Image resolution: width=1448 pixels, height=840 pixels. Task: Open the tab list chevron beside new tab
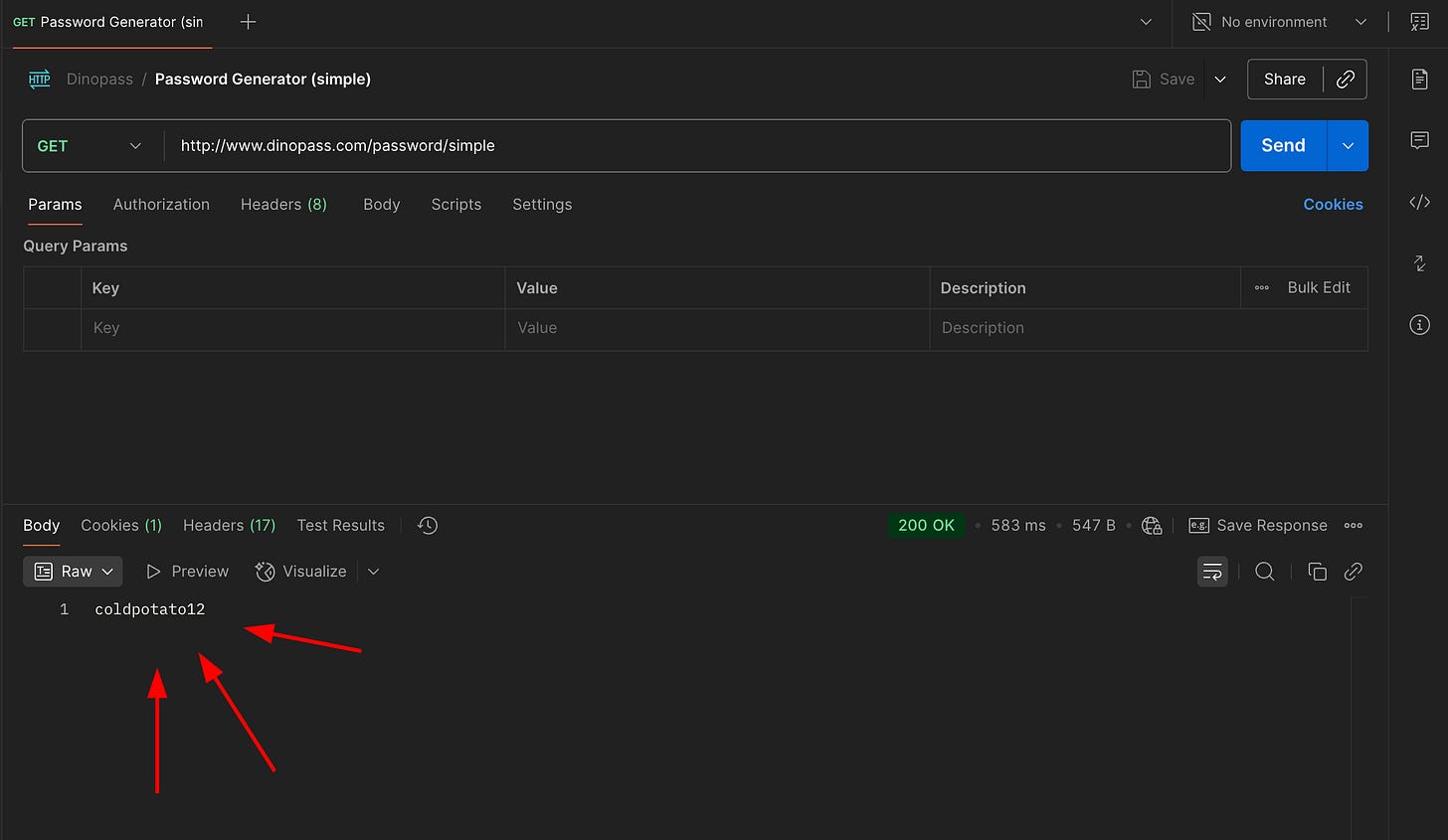coord(1146,22)
